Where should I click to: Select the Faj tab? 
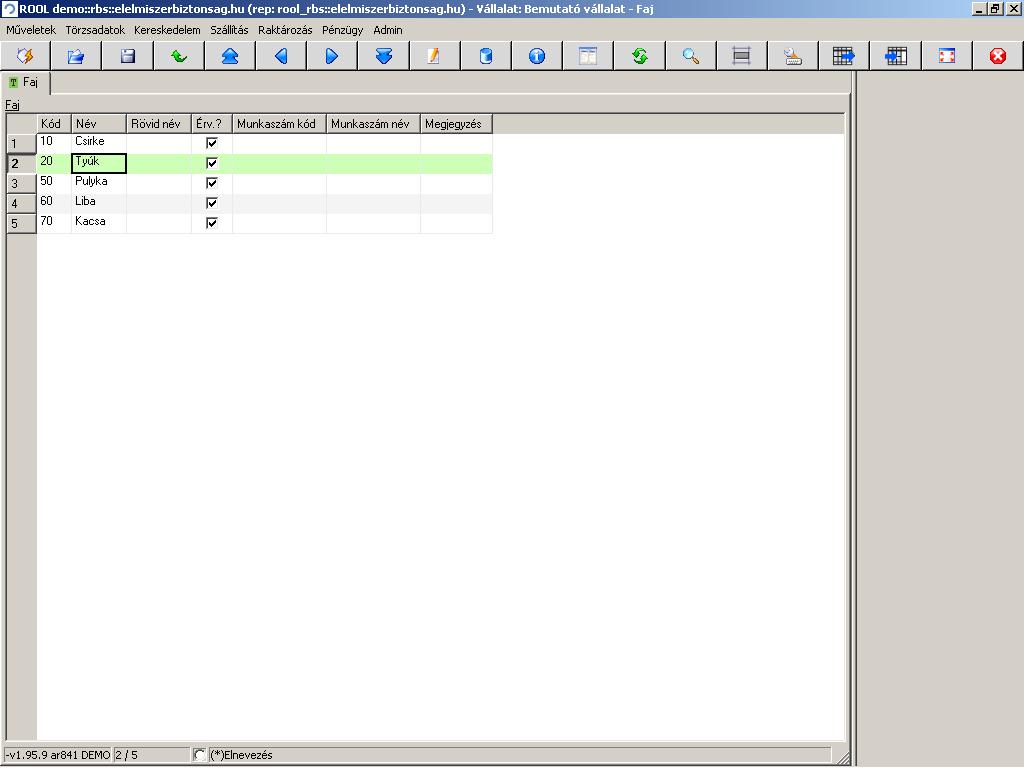coord(25,83)
